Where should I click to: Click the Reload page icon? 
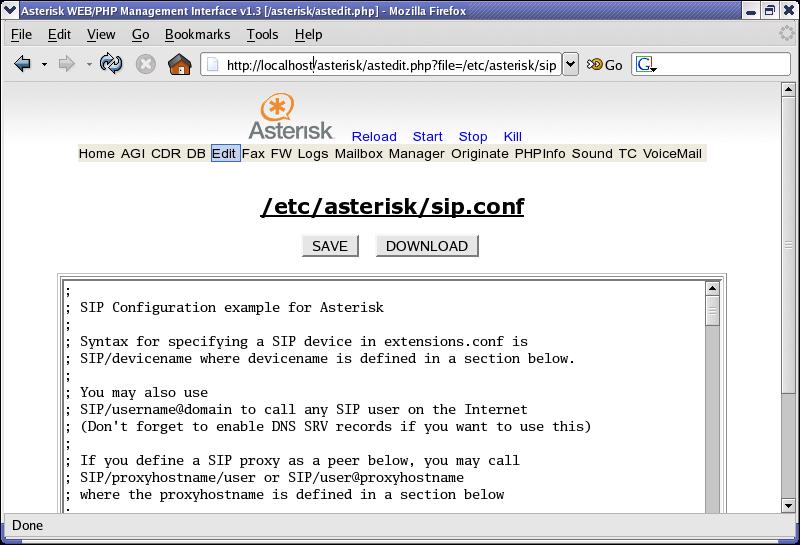111,64
